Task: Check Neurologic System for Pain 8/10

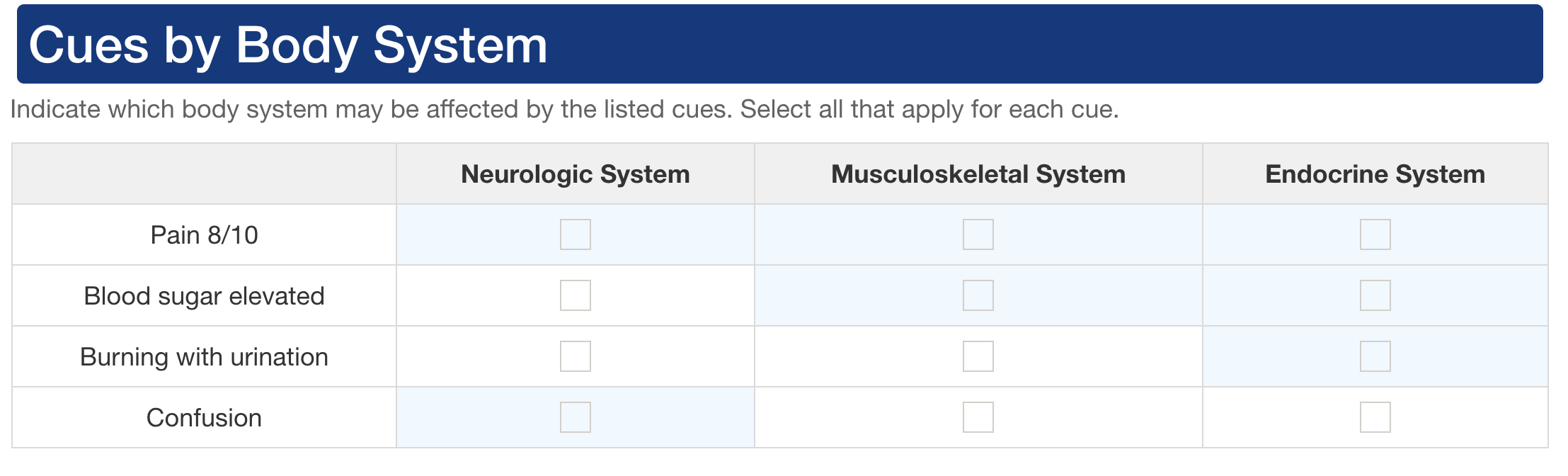Action: [576, 234]
